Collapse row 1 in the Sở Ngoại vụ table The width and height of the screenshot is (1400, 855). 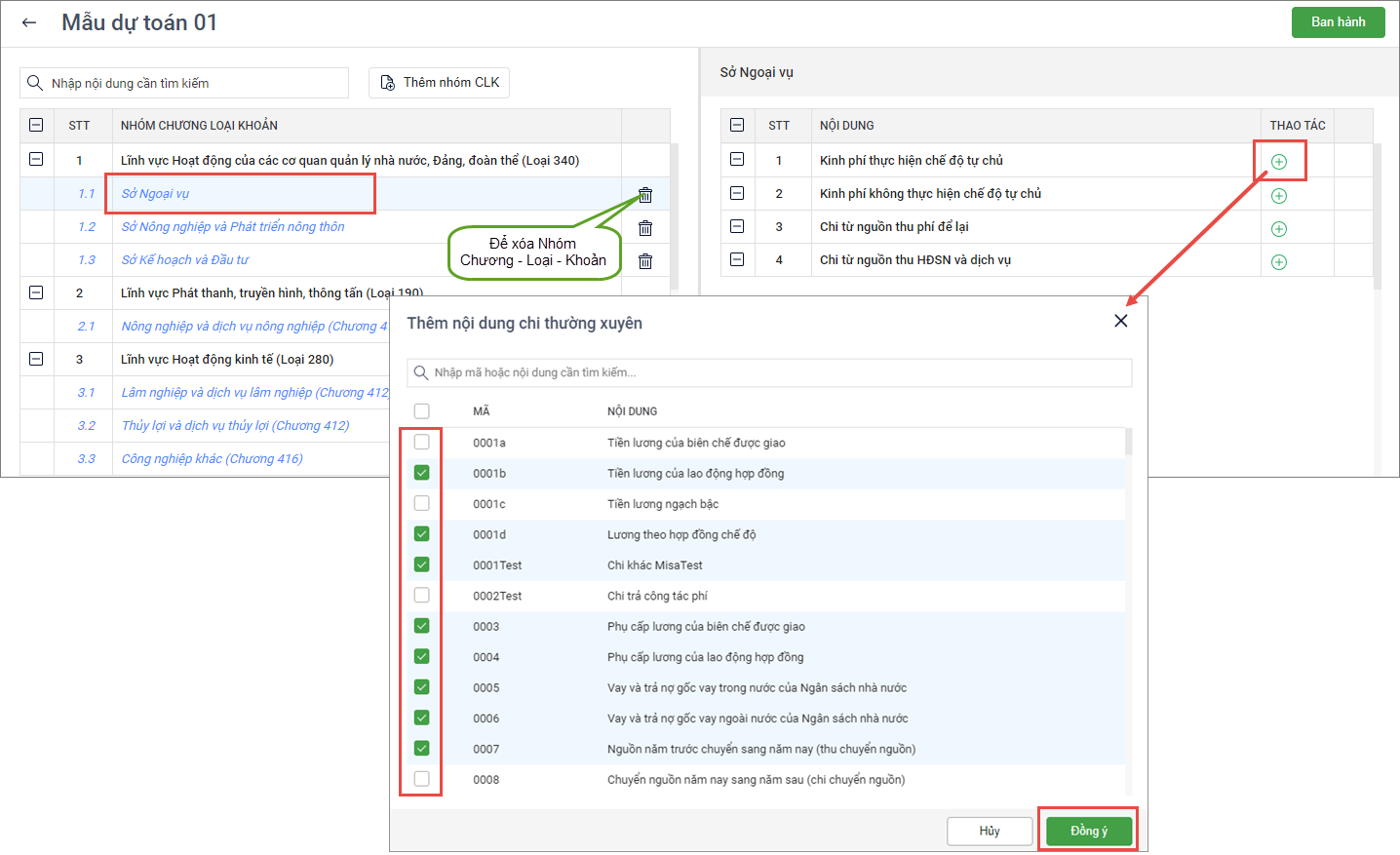[737, 159]
